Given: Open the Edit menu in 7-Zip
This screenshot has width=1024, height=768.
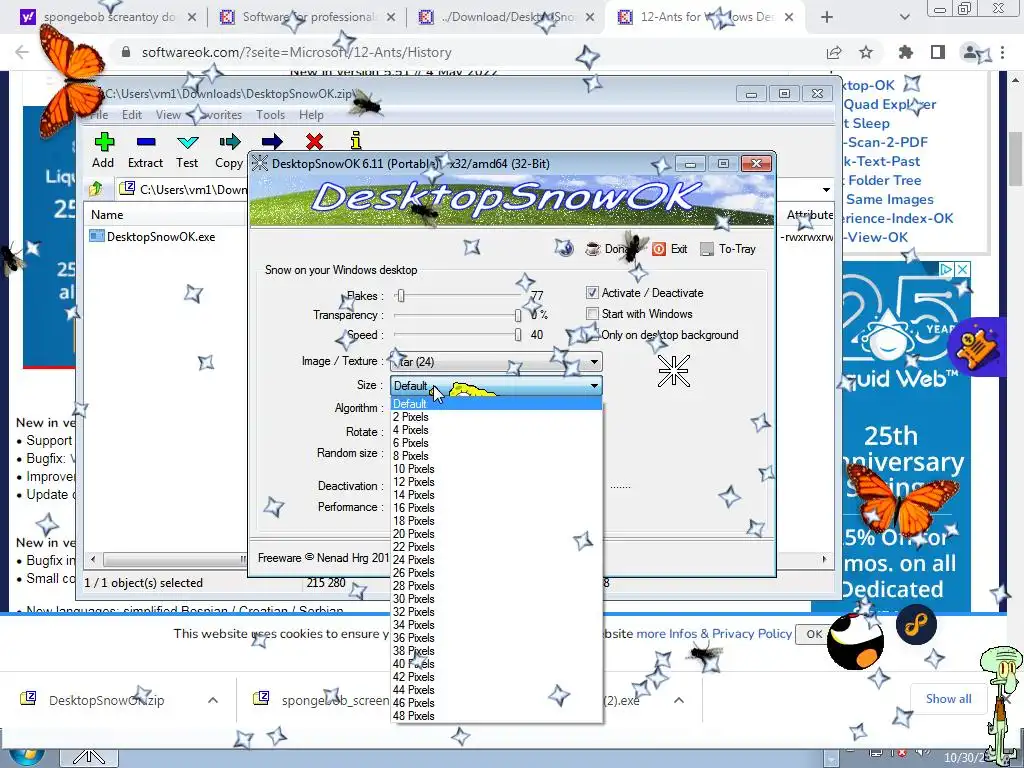Looking at the screenshot, I should point(132,115).
